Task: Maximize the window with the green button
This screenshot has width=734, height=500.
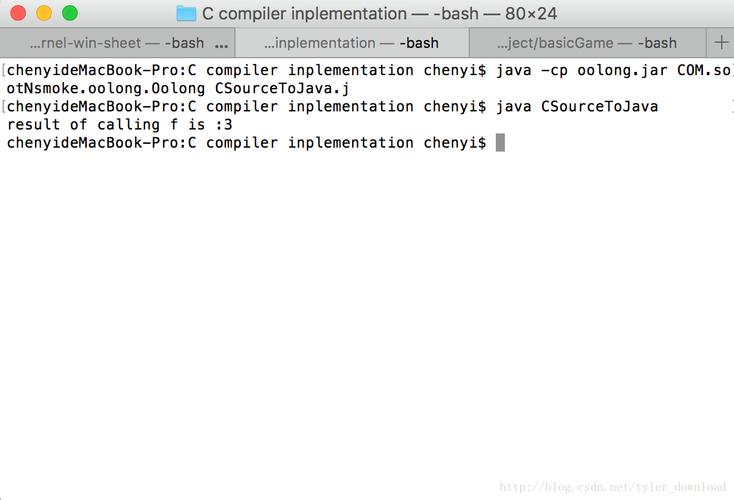Action: coord(69,13)
